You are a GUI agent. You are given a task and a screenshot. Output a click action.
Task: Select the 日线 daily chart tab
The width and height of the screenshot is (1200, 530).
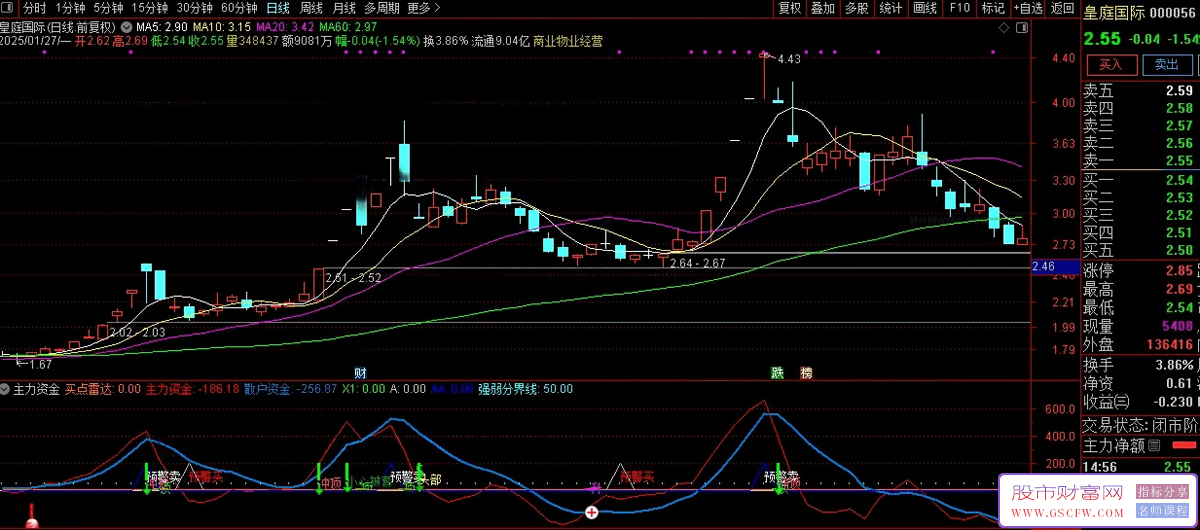(278, 8)
